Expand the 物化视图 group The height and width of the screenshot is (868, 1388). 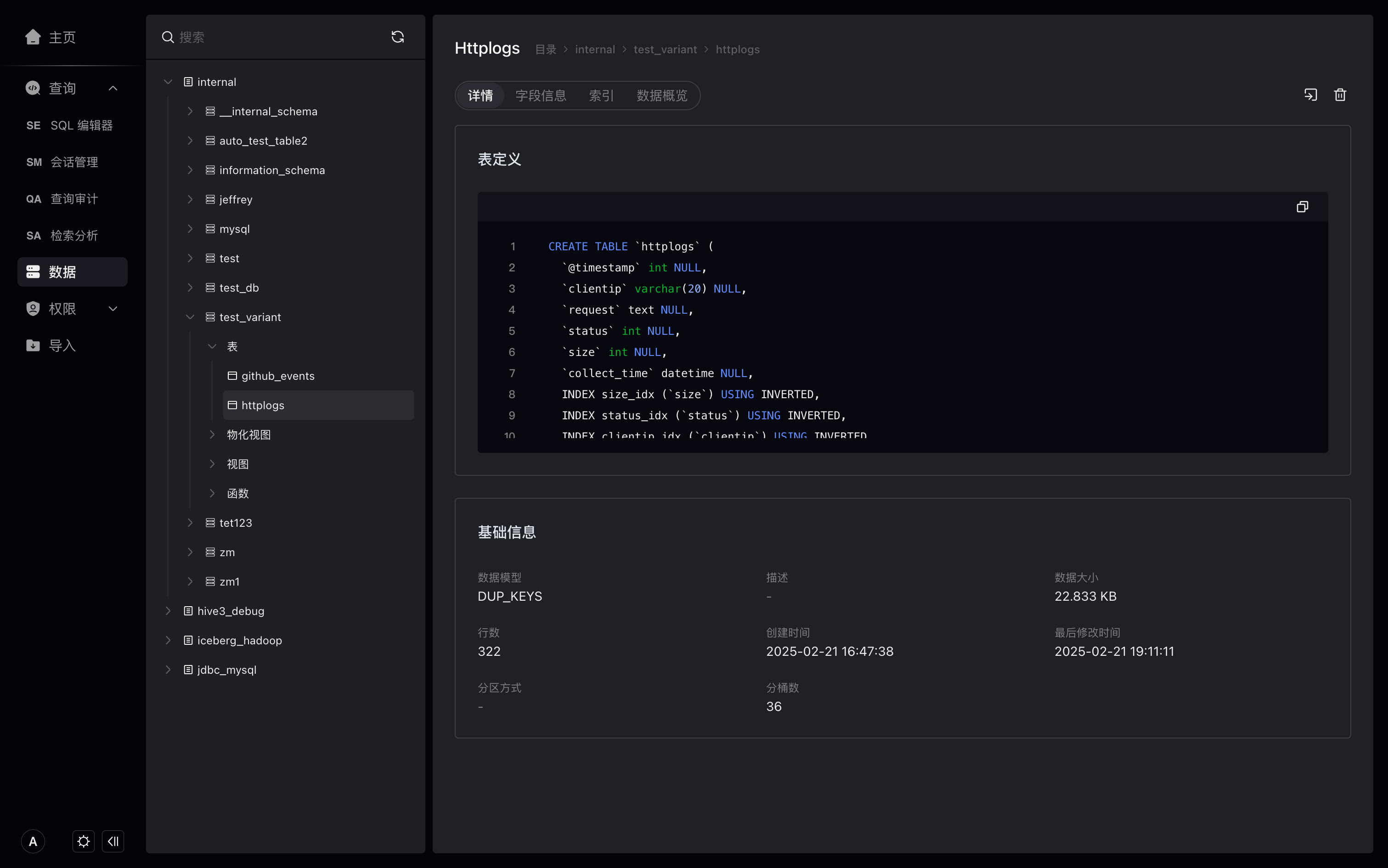pos(212,434)
